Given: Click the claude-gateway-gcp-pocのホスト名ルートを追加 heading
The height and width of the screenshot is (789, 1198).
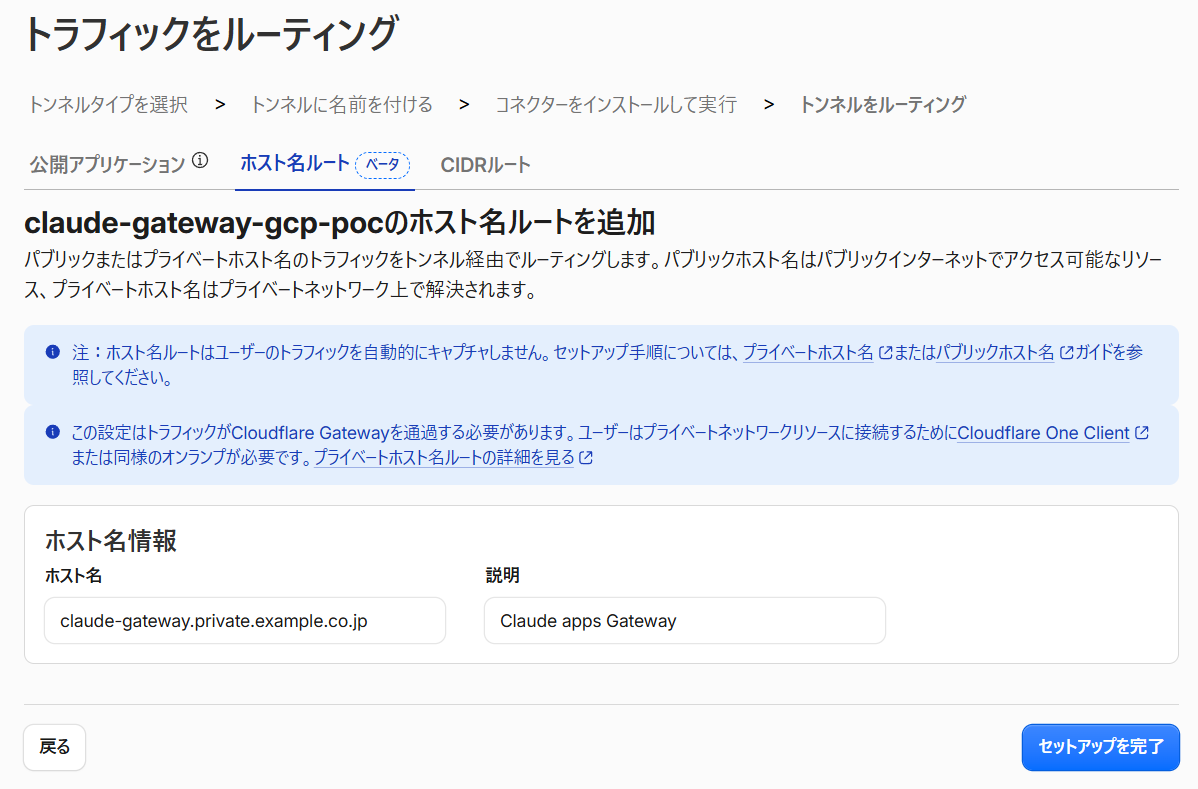Looking at the screenshot, I should click(x=339, y=222).
